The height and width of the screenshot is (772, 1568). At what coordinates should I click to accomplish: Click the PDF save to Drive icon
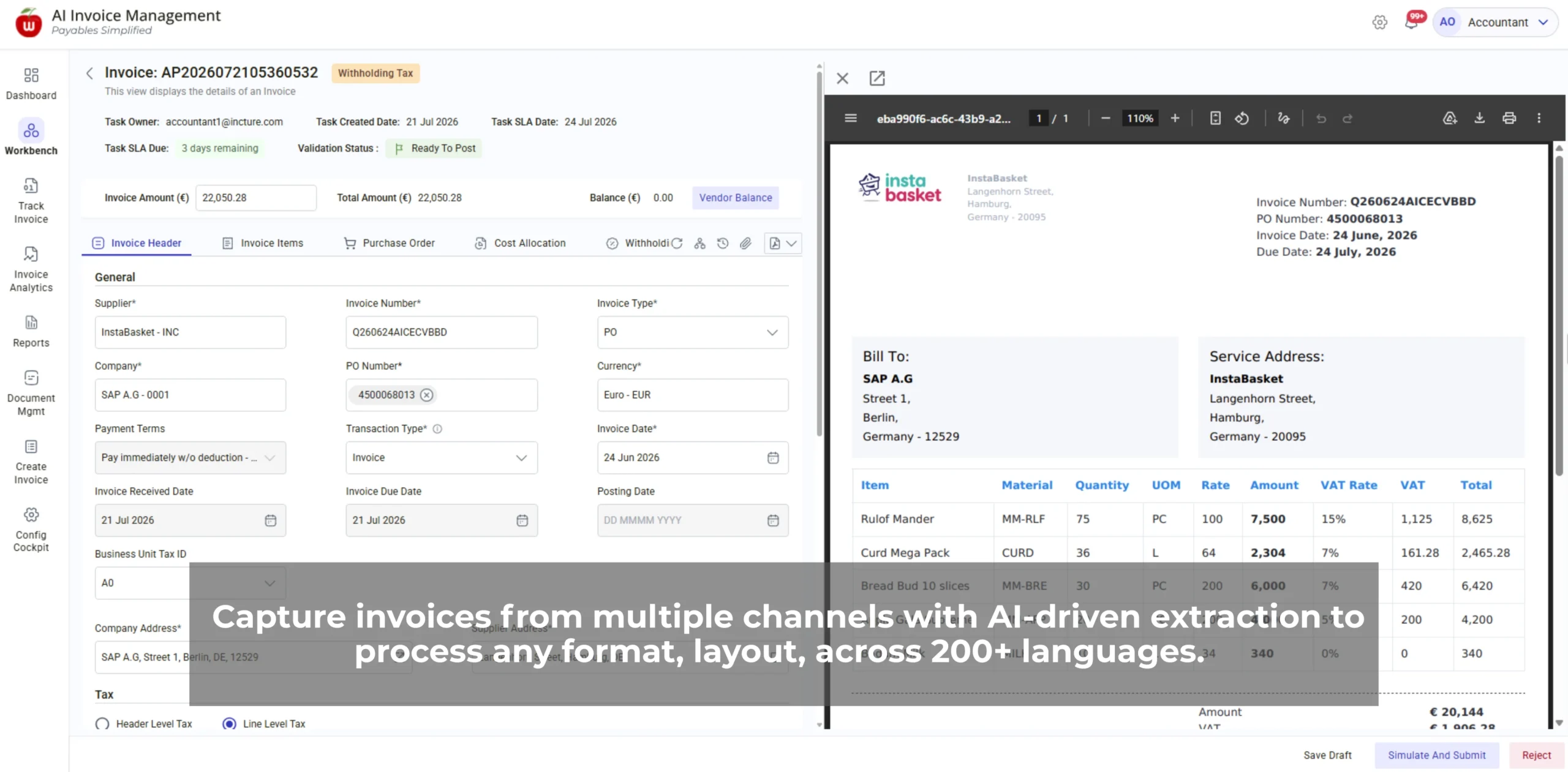tap(1449, 118)
